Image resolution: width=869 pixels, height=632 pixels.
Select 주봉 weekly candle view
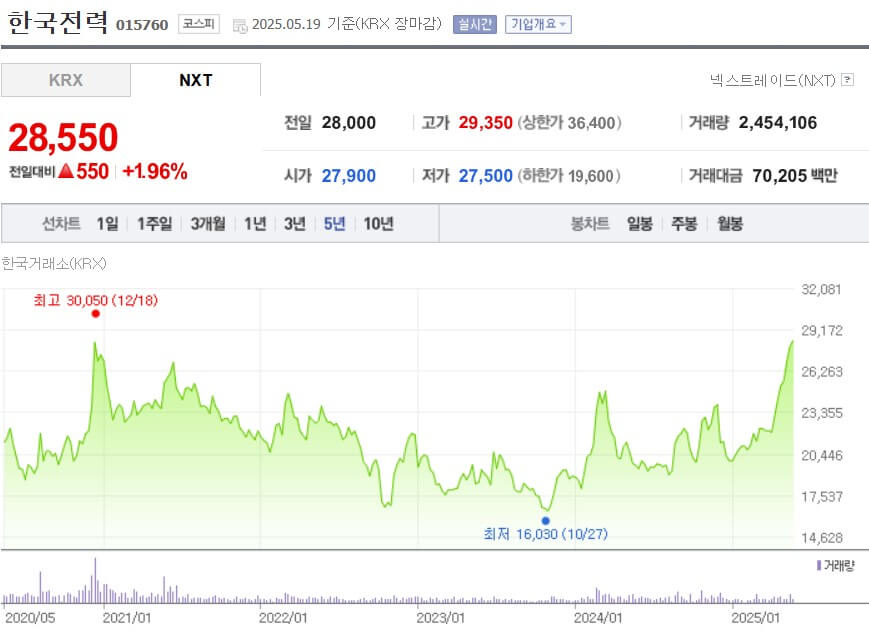click(x=683, y=225)
